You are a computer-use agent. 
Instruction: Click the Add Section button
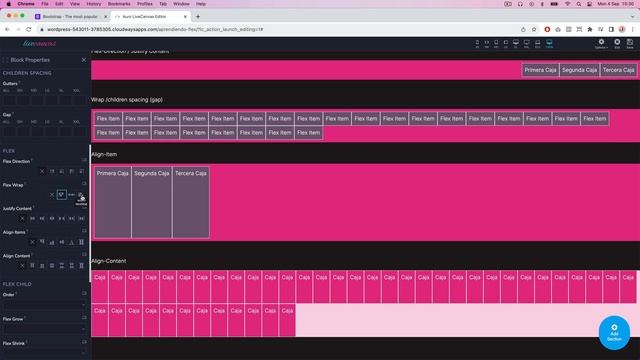(614, 333)
